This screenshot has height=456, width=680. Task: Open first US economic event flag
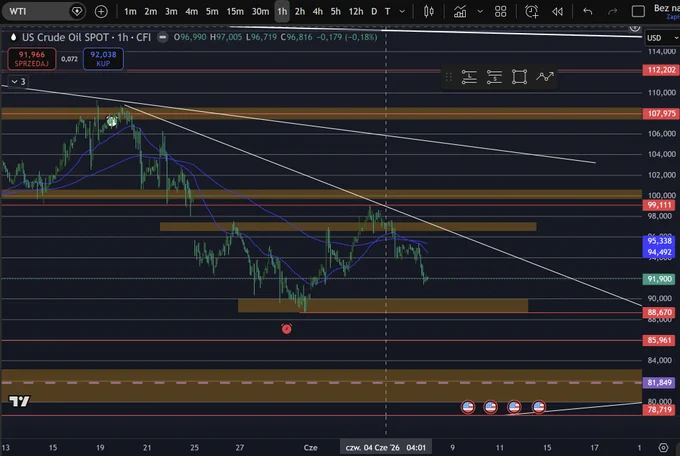[x=468, y=407]
